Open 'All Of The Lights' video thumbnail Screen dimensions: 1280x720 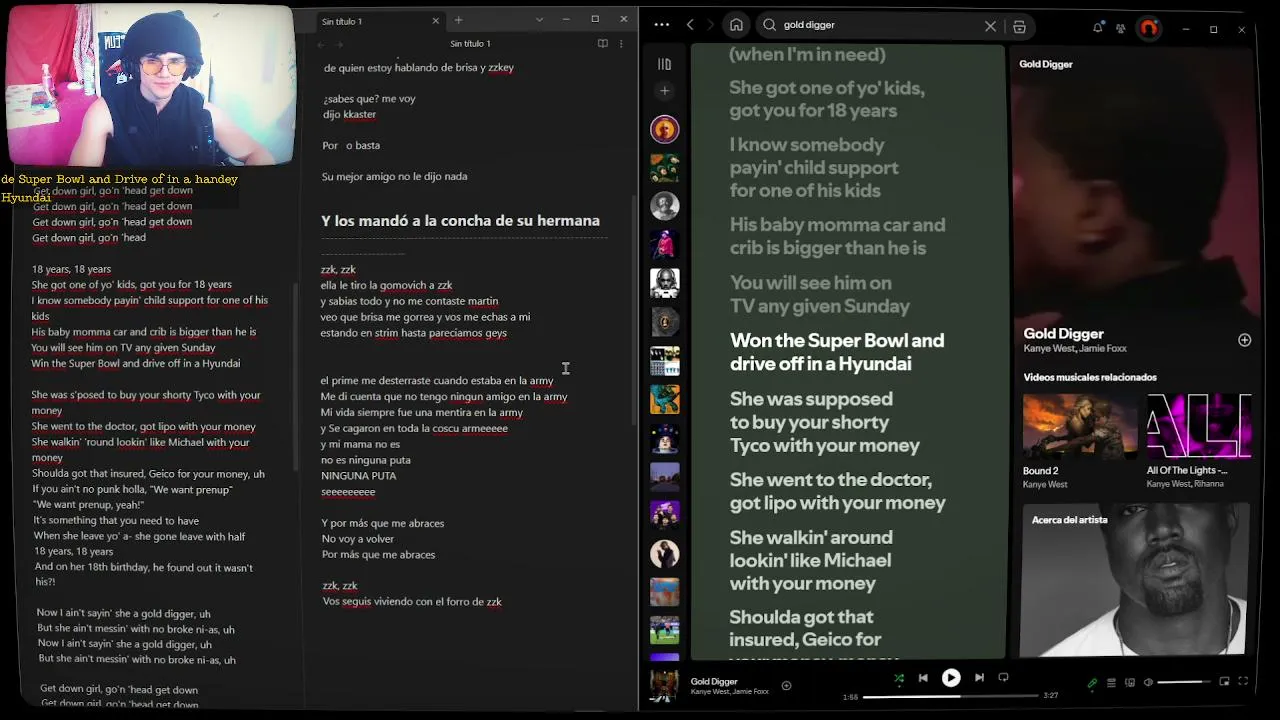(1199, 426)
